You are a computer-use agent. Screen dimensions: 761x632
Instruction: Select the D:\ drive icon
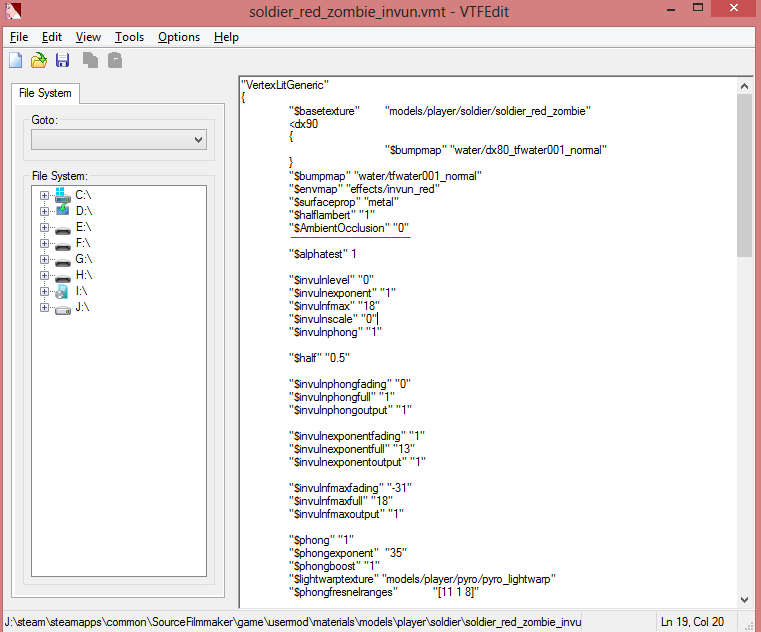coord(62,211)
